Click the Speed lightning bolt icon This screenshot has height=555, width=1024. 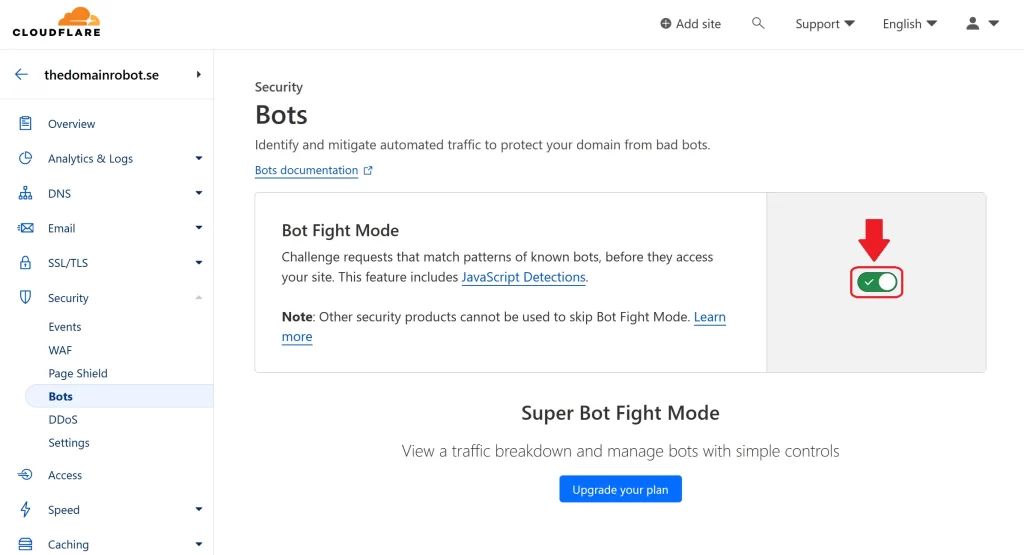coord(26,510)
